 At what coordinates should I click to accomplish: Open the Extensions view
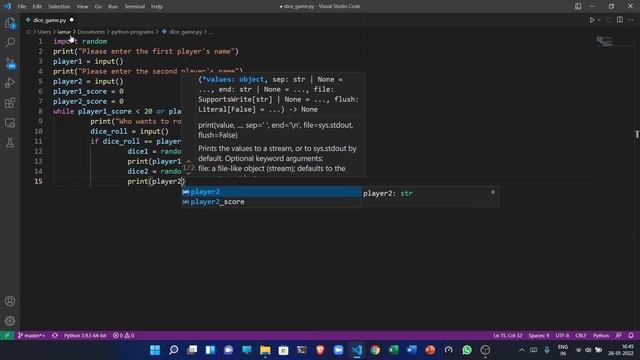(10, 102)
